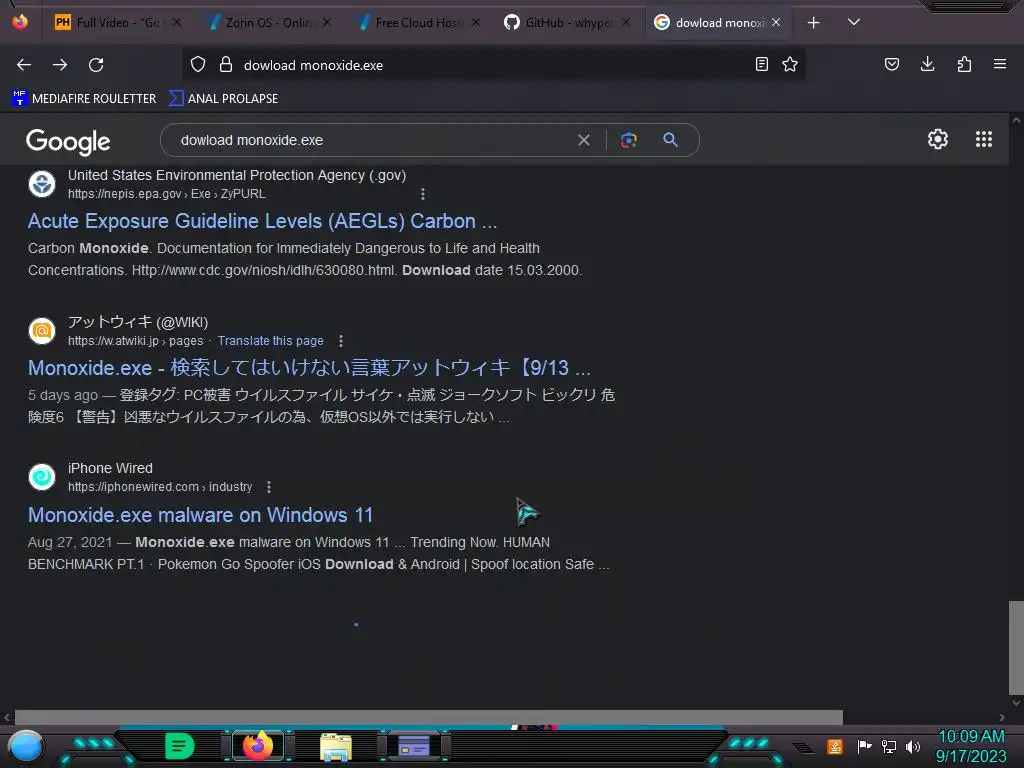Open Monoxide.exe malware on Windows 11 result
This screenshot has width=1024, height=768.
[x=200, y=515]
